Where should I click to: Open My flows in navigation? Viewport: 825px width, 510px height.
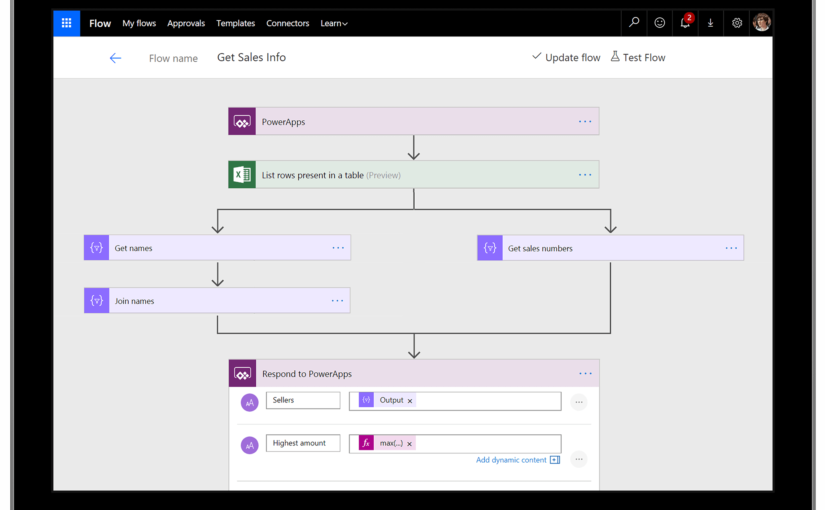[139, 23]
